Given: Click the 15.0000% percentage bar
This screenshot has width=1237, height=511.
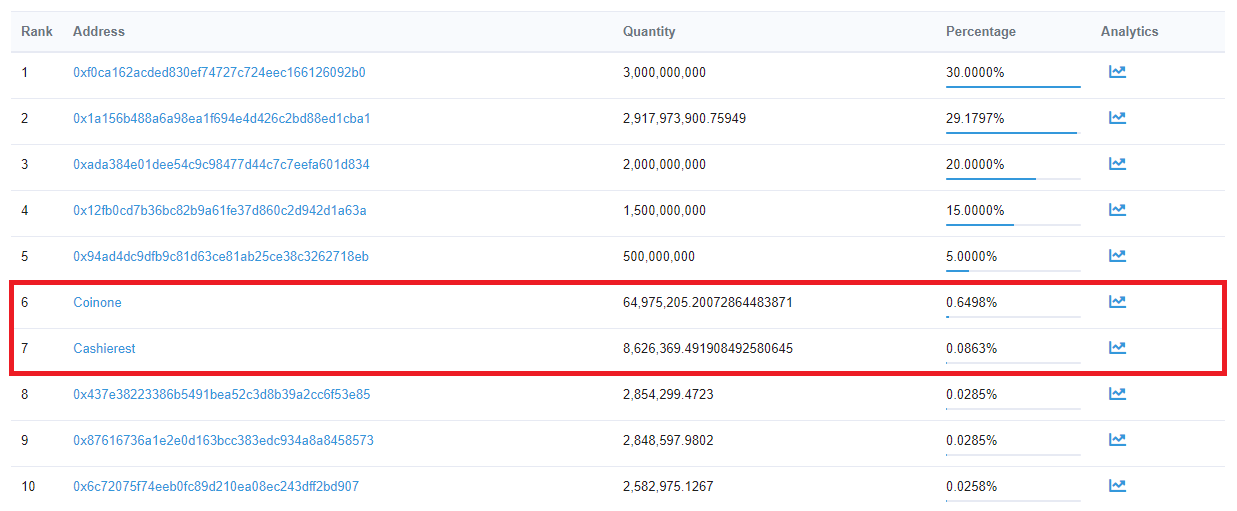Looking at the screenshot, I should [1013, 225].
